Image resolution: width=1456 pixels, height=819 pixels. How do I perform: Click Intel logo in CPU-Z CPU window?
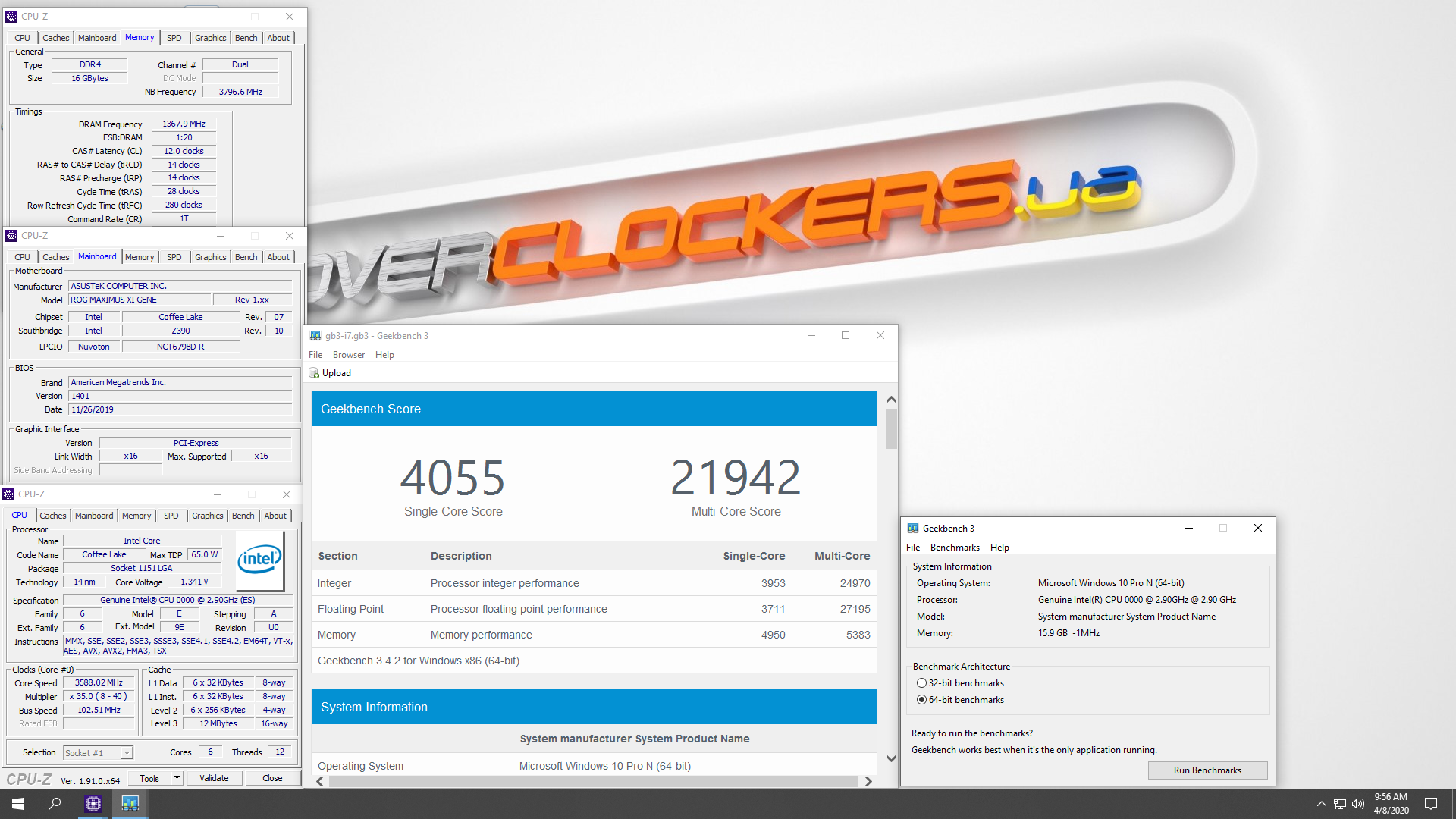tap(259, 560)
